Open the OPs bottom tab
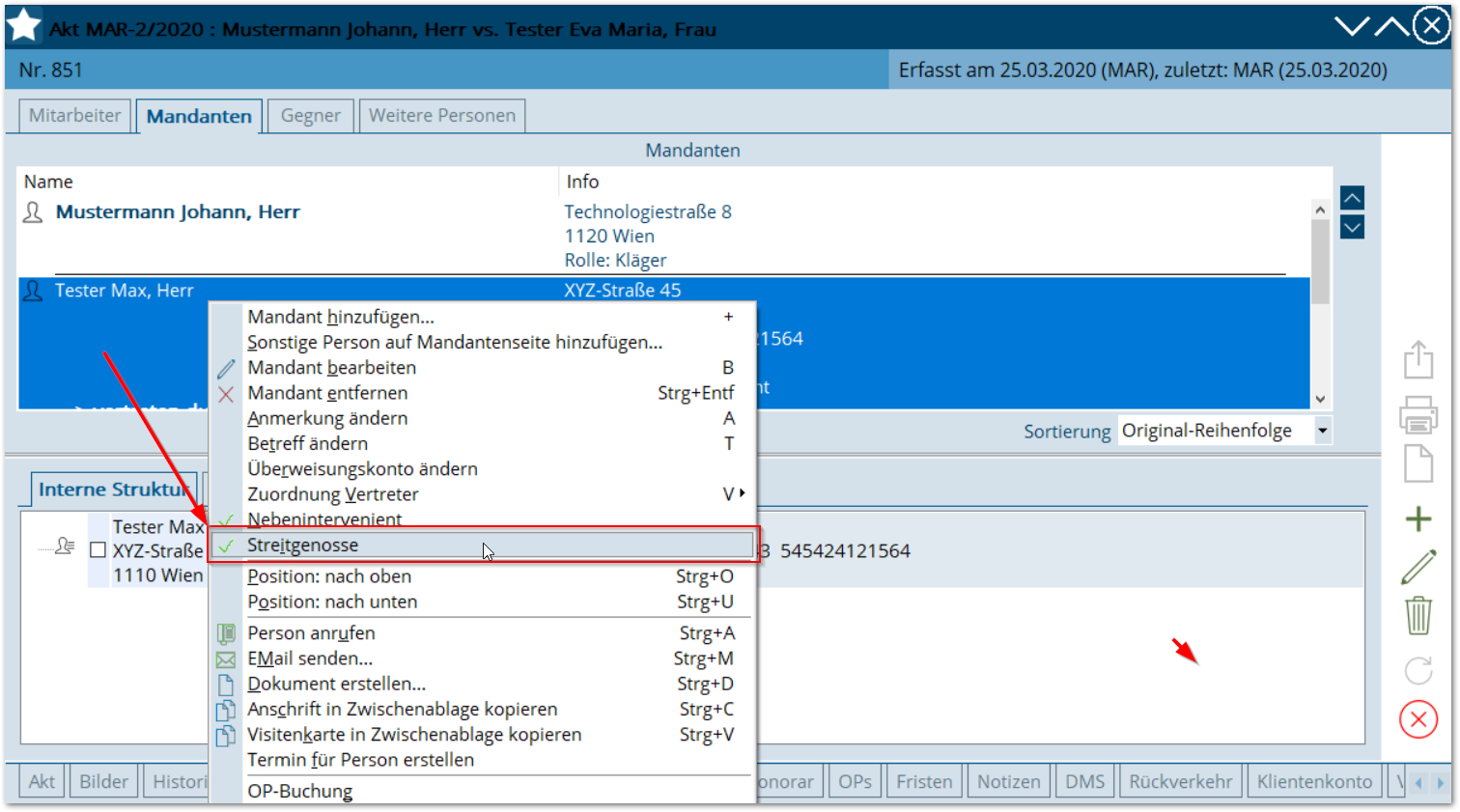 coord(855,781)
